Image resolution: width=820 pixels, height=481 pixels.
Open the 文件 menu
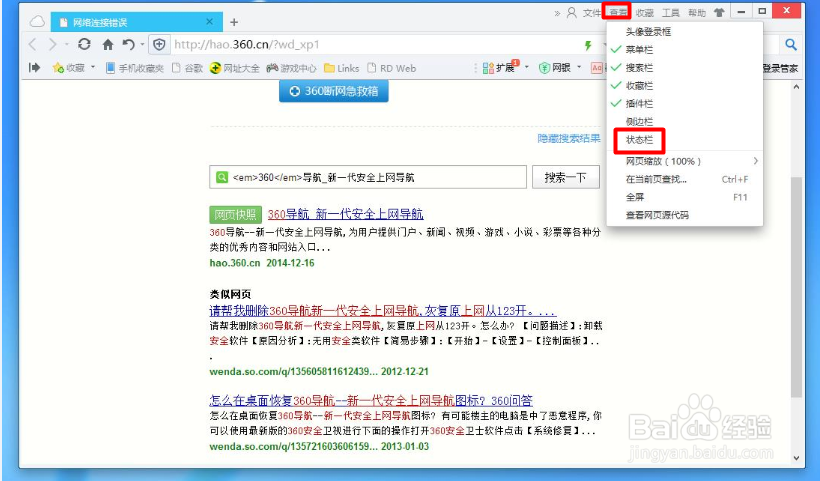(591, 13)
